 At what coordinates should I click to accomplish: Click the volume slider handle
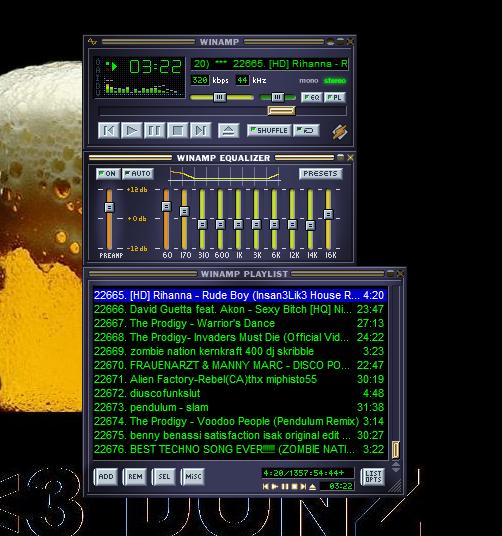[x=220, y=97]
